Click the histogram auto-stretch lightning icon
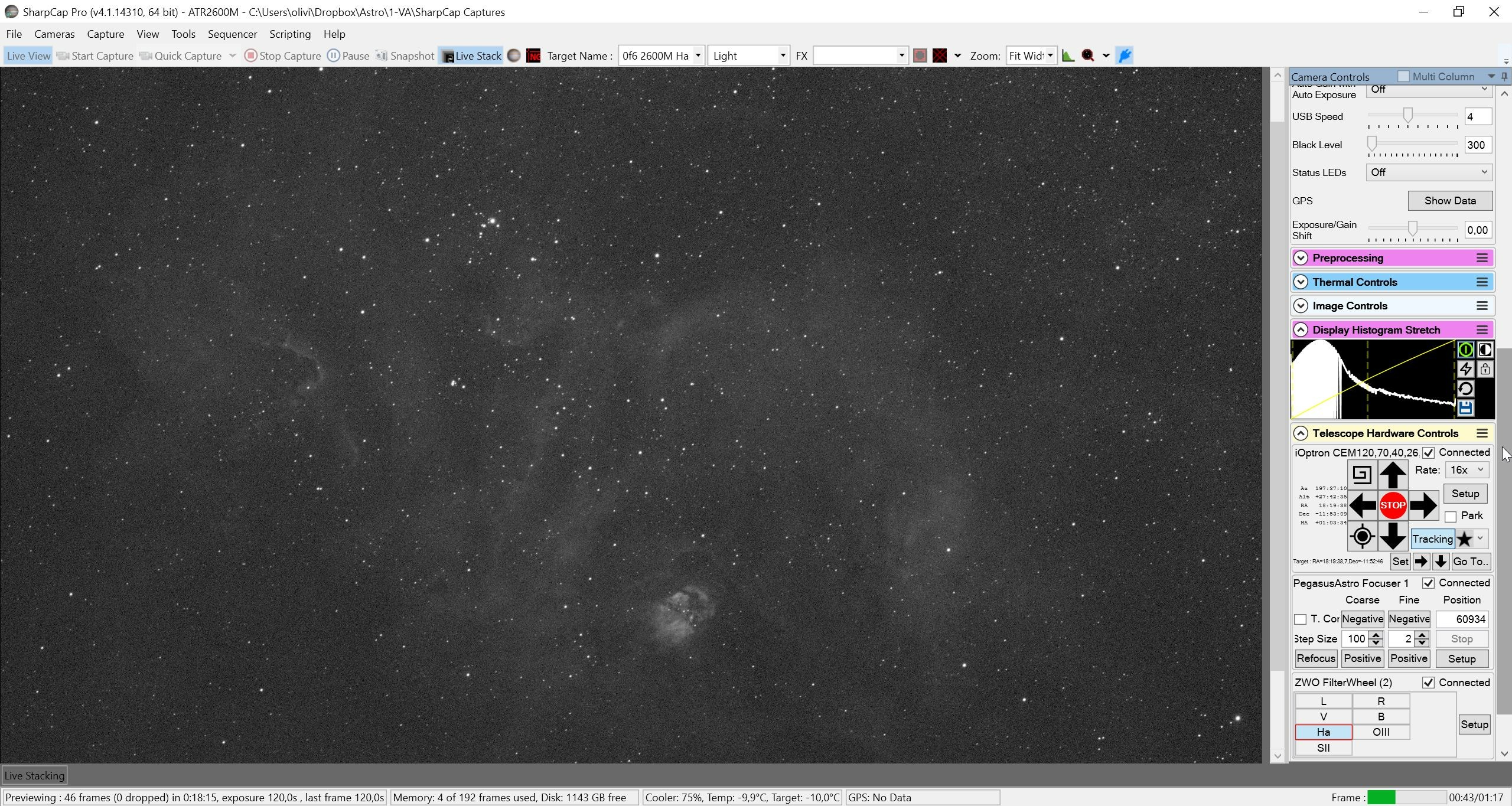The width and height of the screenshot is (1512, 806). pyautogui.click(x=1465, y=370)
